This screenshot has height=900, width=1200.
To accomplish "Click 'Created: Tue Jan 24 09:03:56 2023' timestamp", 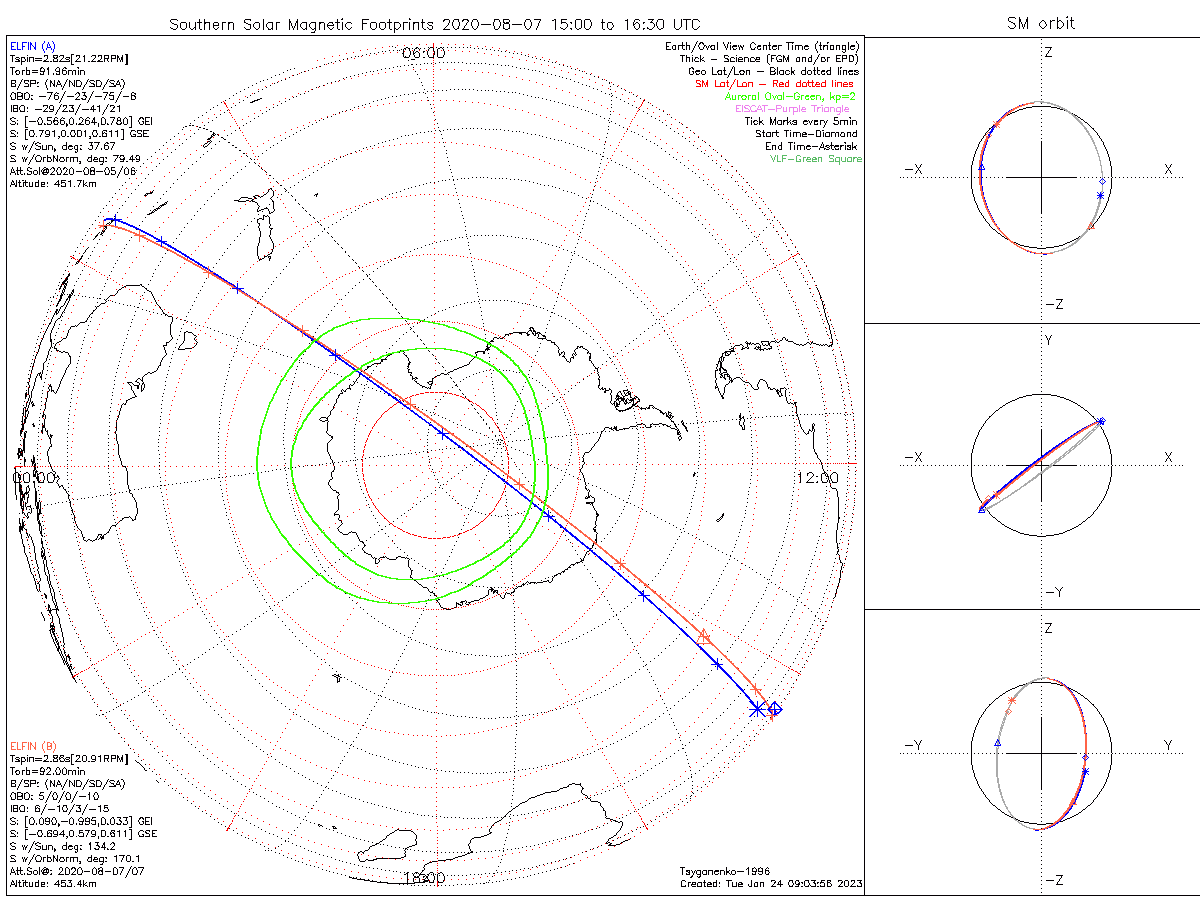I will (x=770, y=884).
